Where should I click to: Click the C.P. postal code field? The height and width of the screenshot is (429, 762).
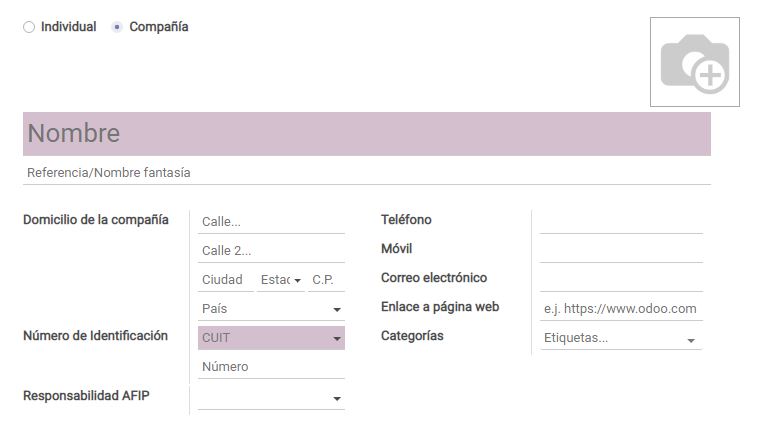tap(327, 280)
